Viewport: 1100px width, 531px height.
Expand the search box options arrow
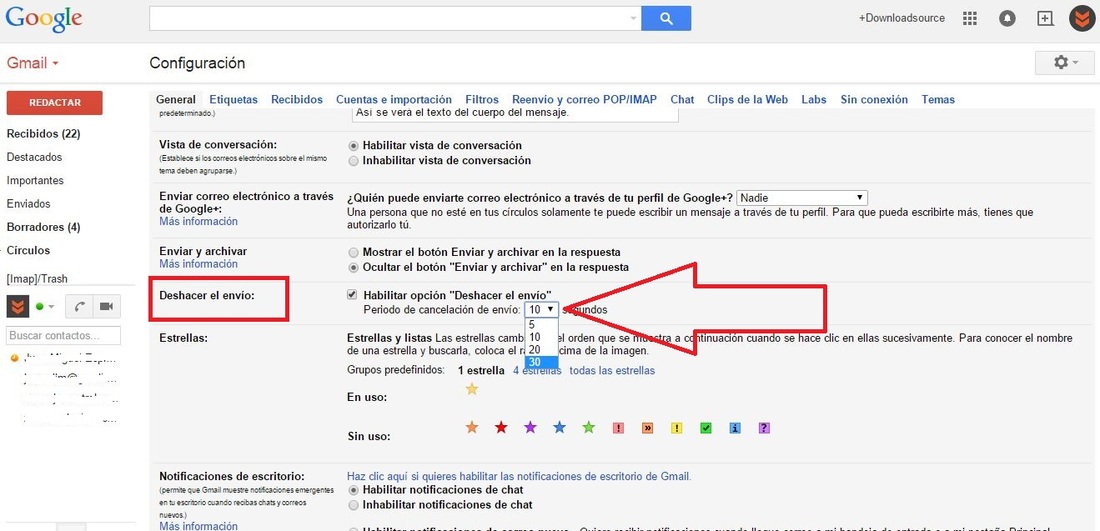633,18
